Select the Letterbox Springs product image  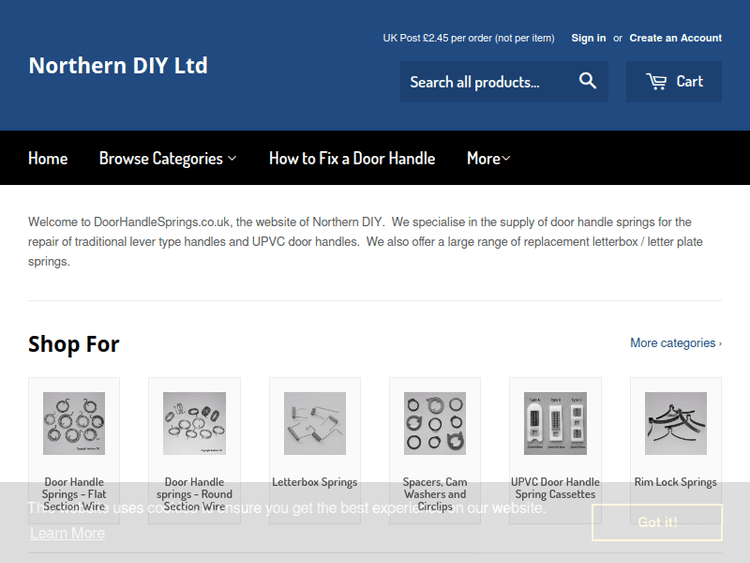click(315, 423)
